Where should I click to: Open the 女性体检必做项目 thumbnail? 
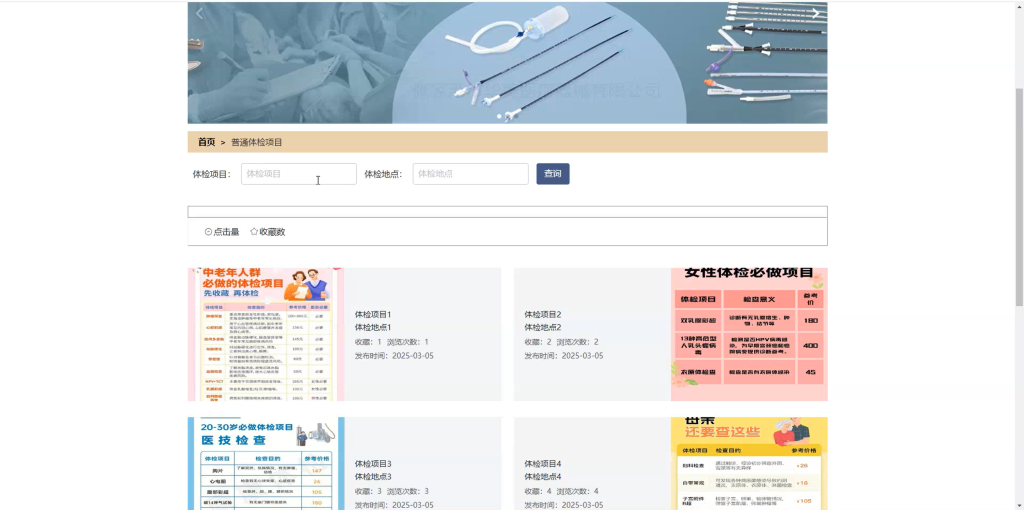coord(749,334)
